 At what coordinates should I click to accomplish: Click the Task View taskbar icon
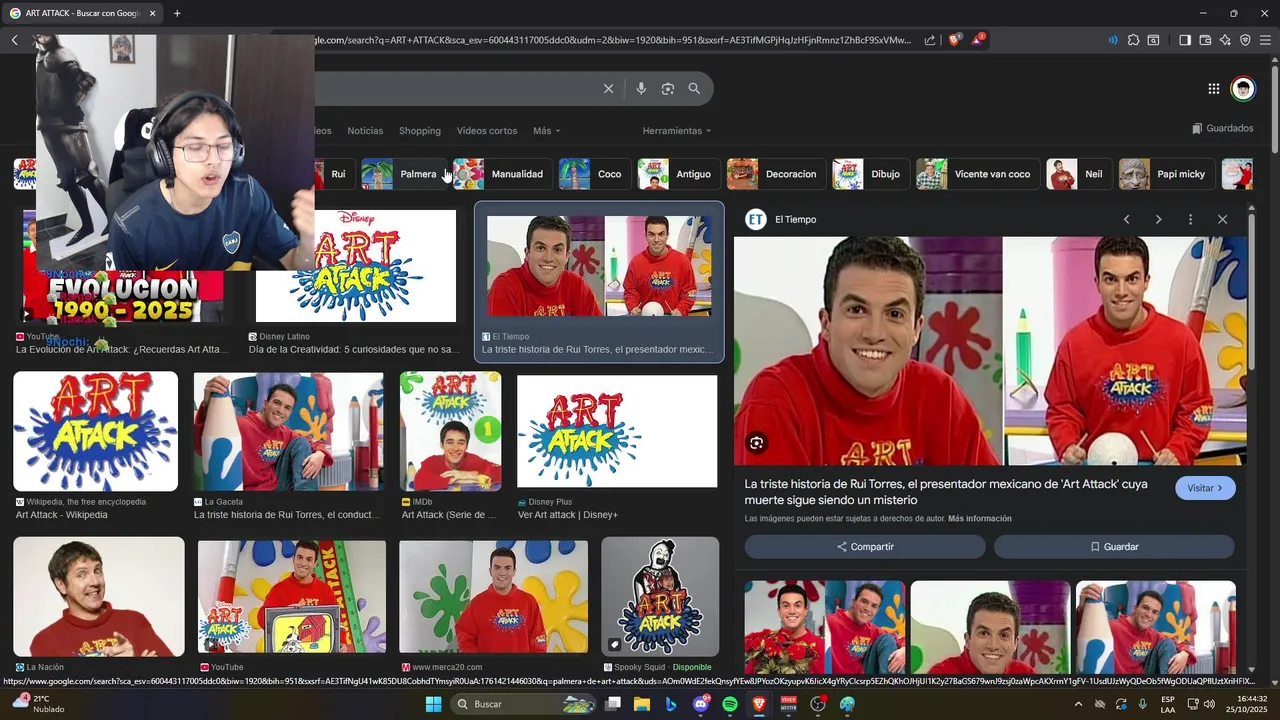tap(612, 704)
